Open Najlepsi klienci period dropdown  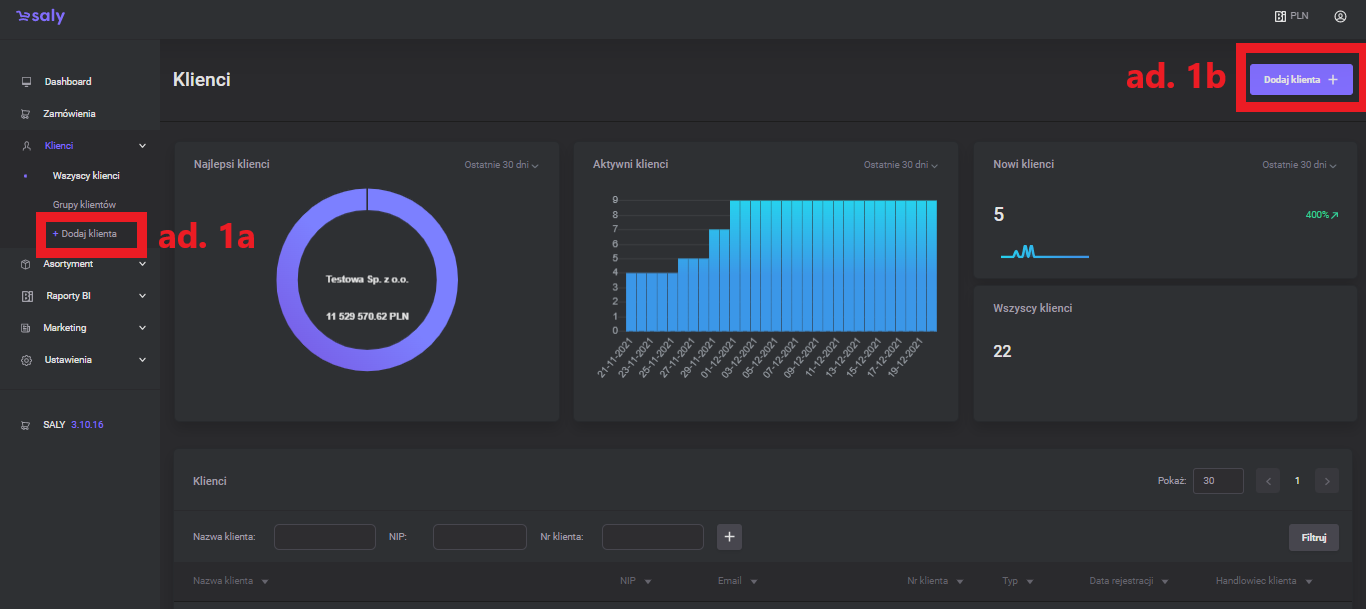pos(501,165)
